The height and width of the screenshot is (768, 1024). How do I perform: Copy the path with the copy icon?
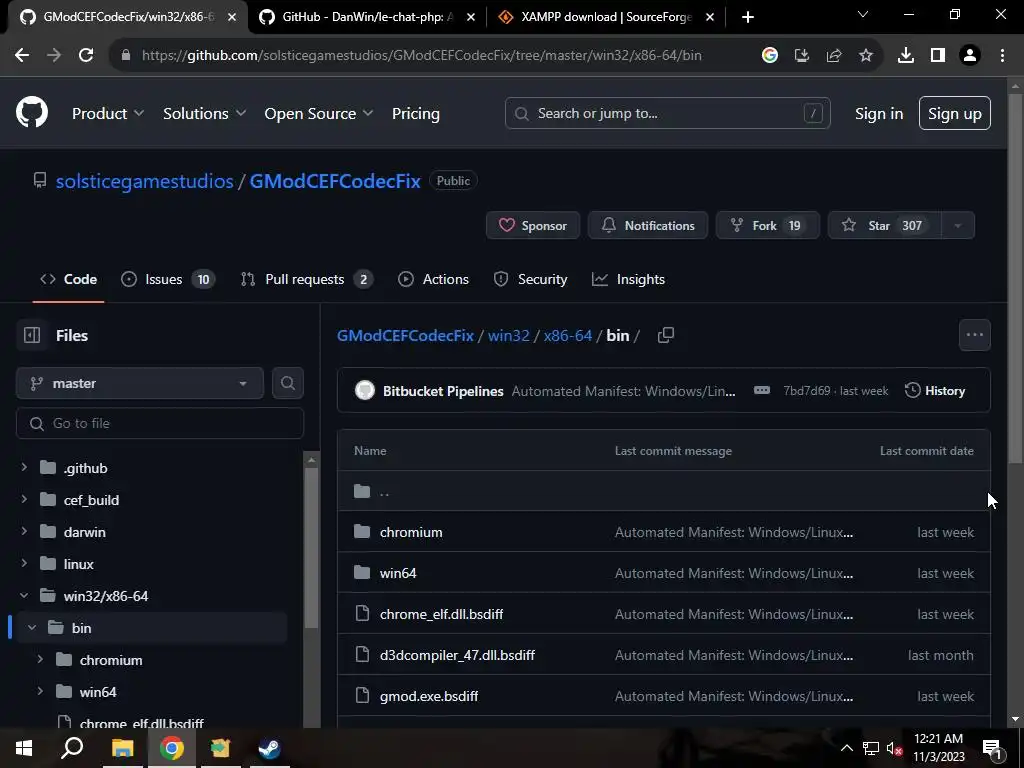tap(665, 335)
